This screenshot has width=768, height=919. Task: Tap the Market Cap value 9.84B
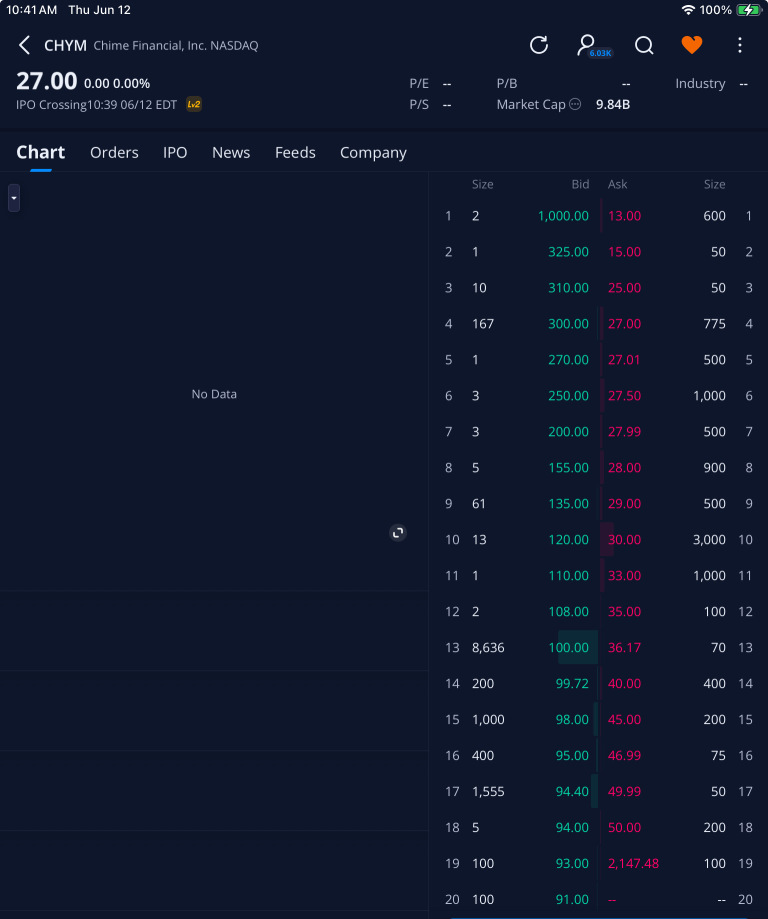click(x=613, y=104)
